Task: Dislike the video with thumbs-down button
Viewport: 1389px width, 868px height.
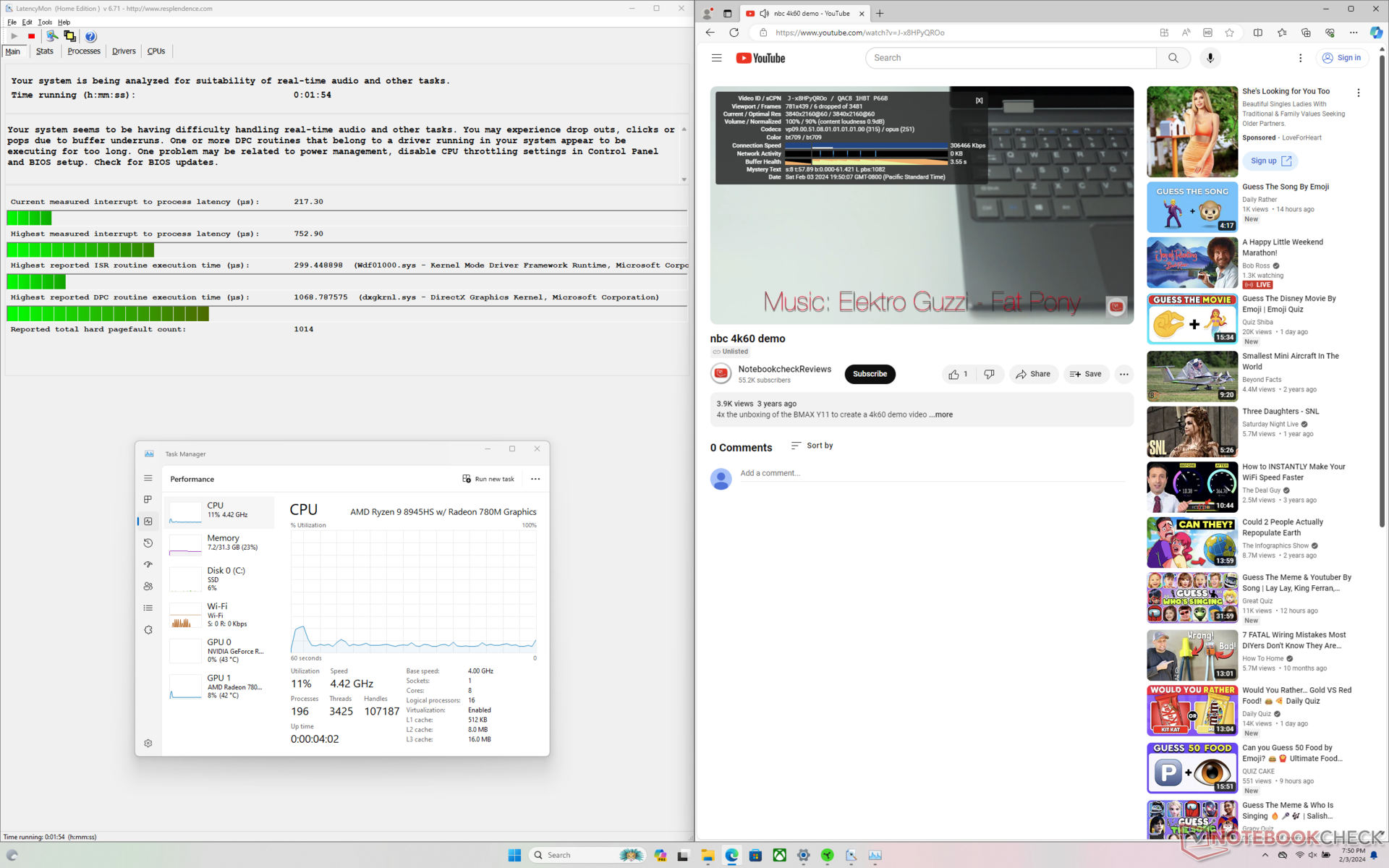Action: click(x=989, y=374)
